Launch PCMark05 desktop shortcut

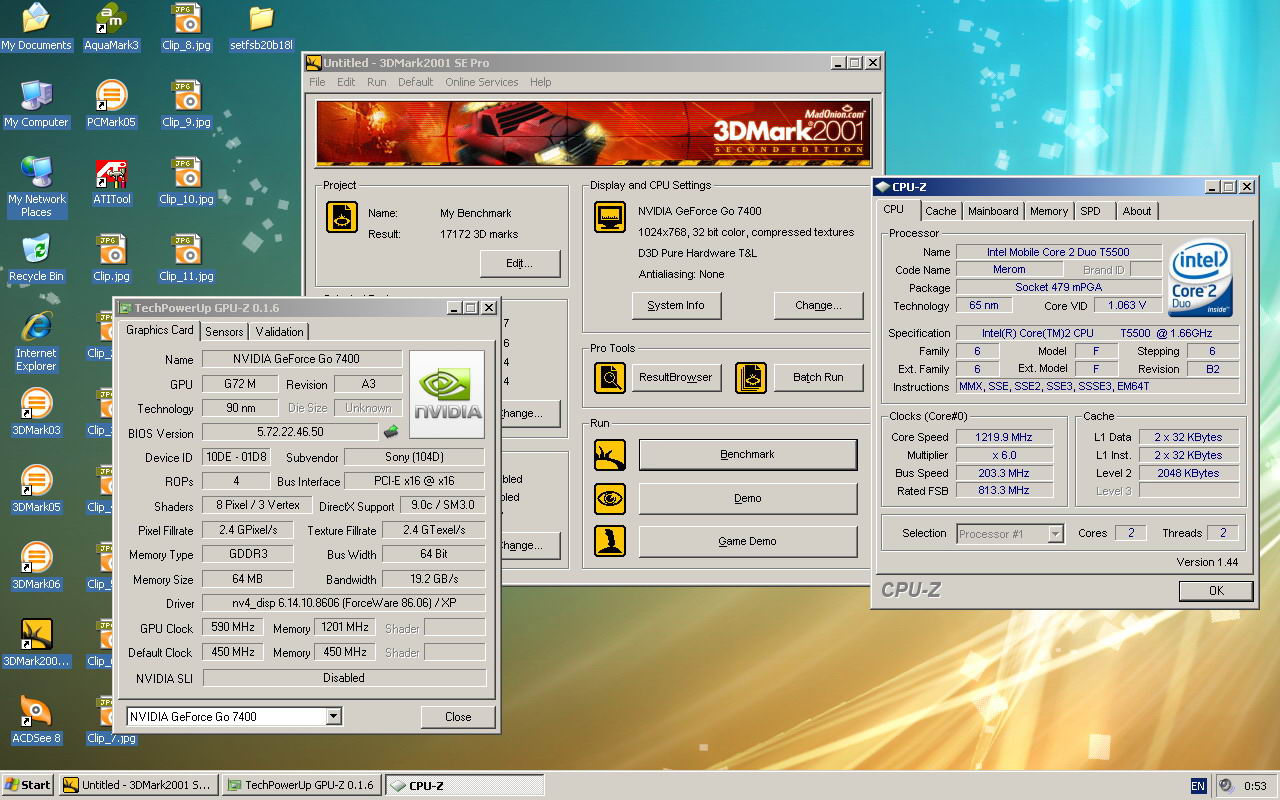point(111,104)
